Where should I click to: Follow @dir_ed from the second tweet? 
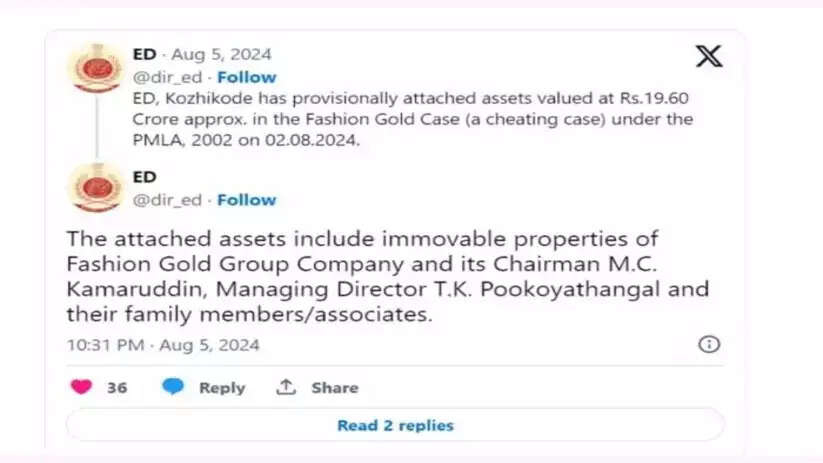247,199
